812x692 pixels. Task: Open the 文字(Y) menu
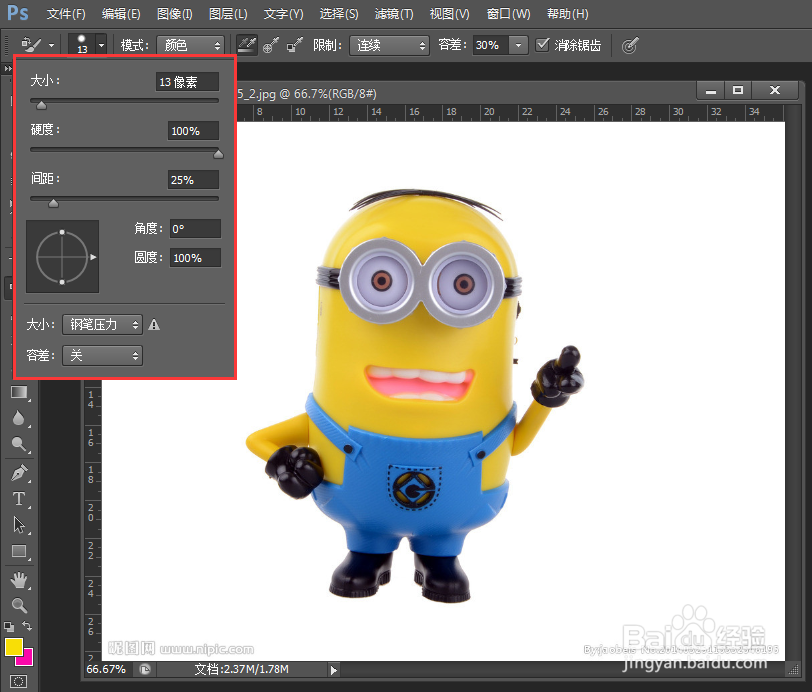click(283, 14)
